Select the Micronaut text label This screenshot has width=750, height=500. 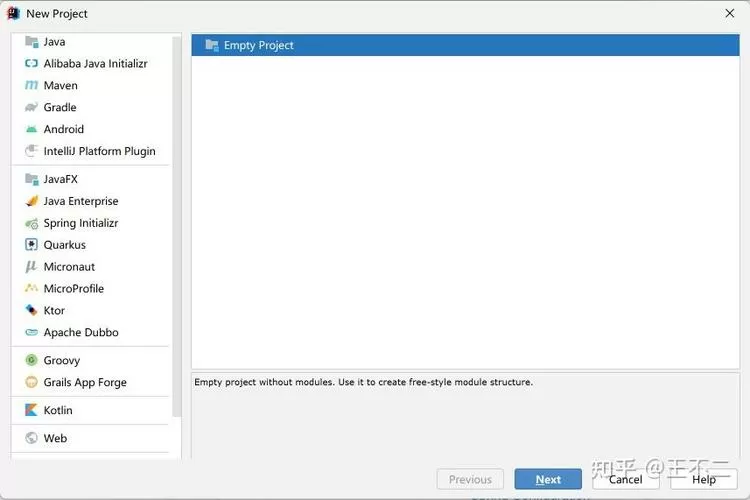[x=69, y=267]
